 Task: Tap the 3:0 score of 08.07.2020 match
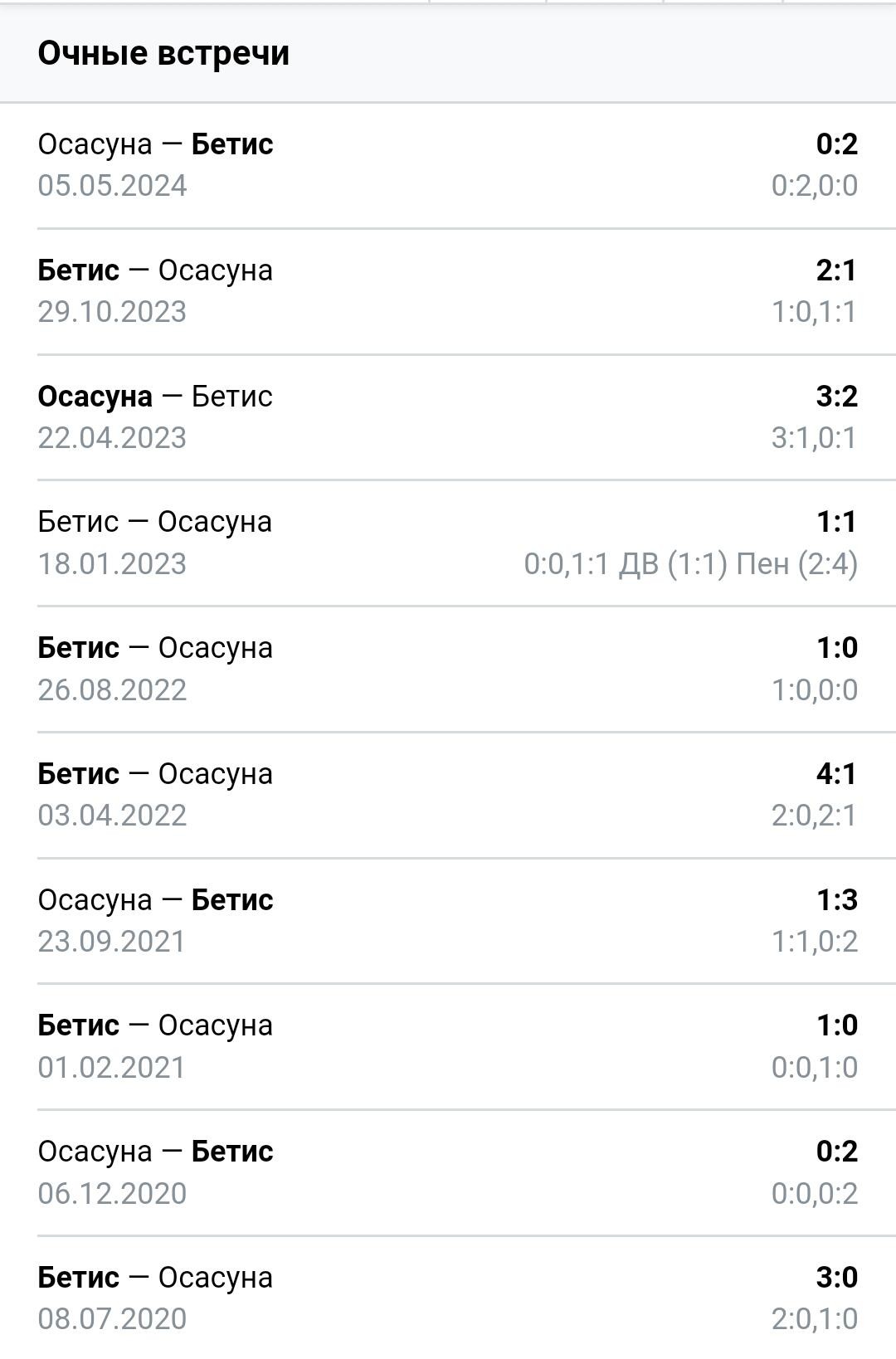tap(836, 1277)
